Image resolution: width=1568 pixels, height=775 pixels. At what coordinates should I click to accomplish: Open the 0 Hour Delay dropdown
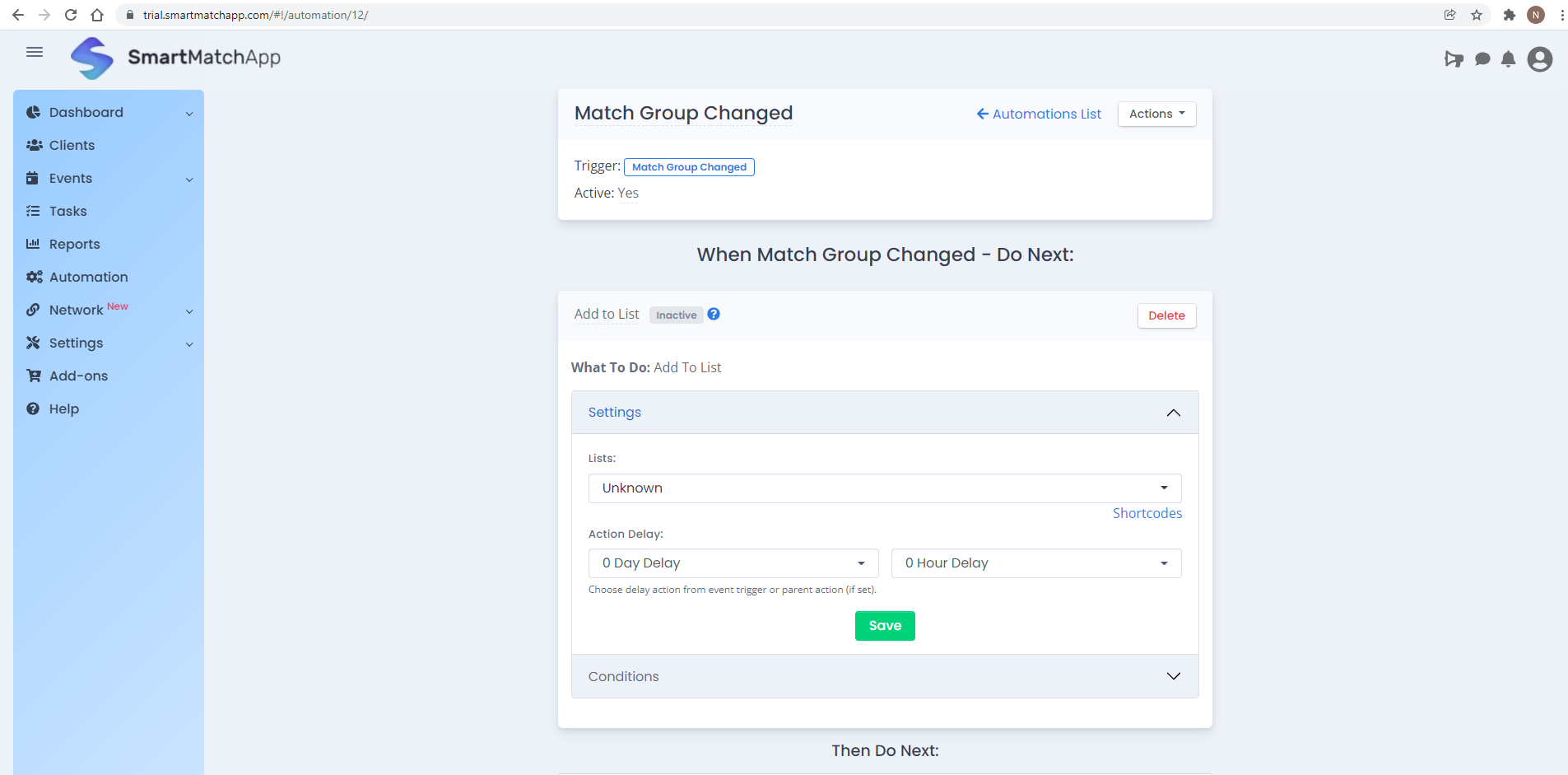coord(1035,563)
